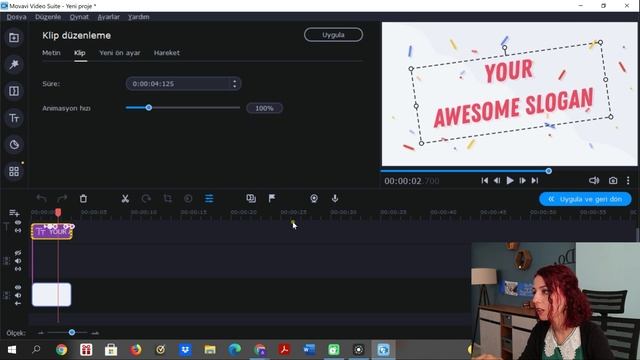Mute the overlay track audio
Screen dimensions: 640x360
point(18,261)
